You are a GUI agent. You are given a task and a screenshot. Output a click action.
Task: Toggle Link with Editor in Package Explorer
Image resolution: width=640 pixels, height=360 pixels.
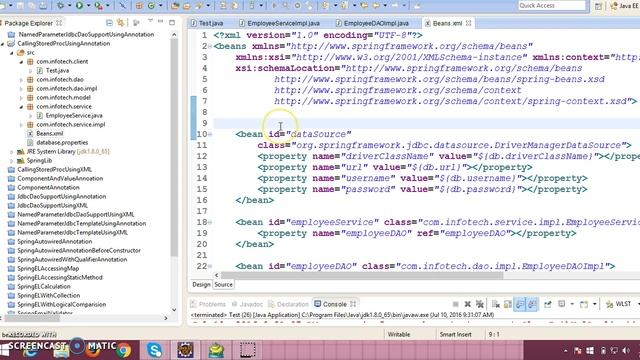click(x=120, y=23)
